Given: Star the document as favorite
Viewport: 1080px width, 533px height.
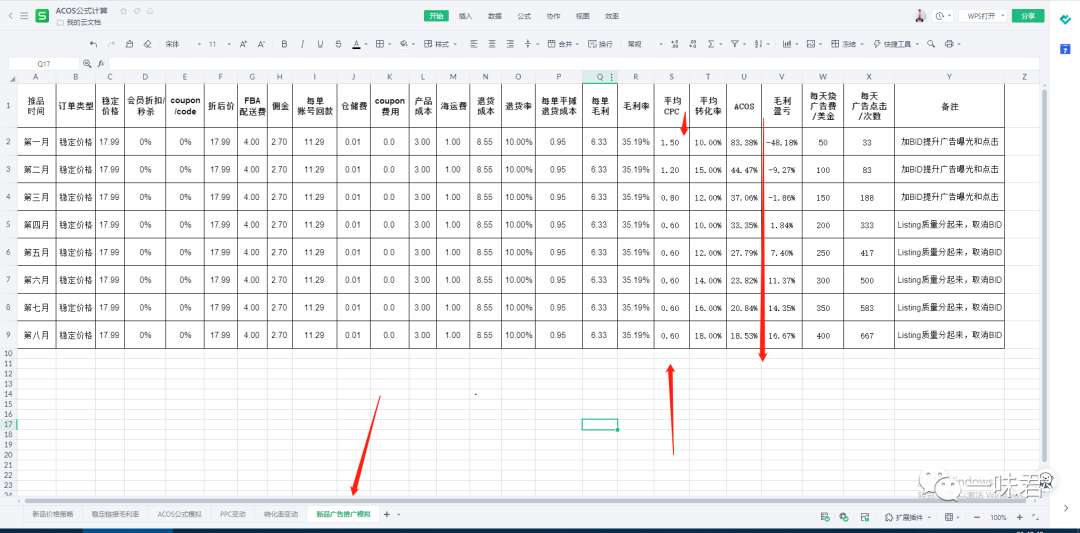Looking at the screenshot, I should click(123, 11).
